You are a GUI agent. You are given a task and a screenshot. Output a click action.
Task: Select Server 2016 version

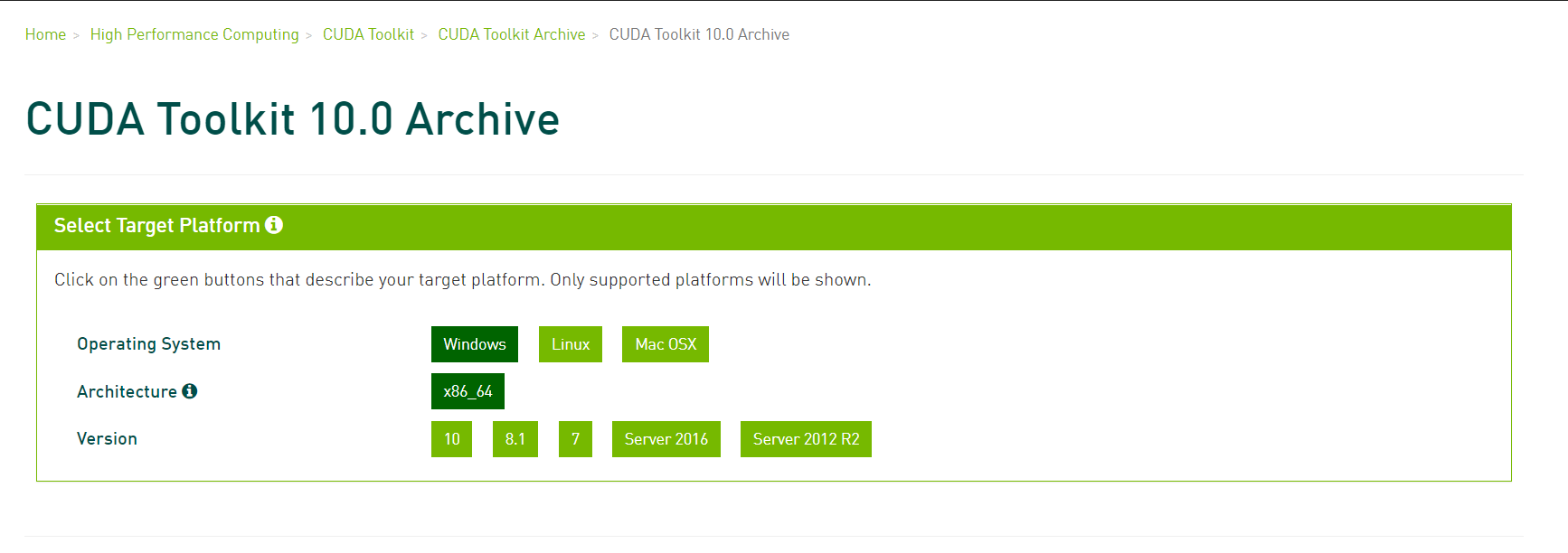(x=666, y=439)
